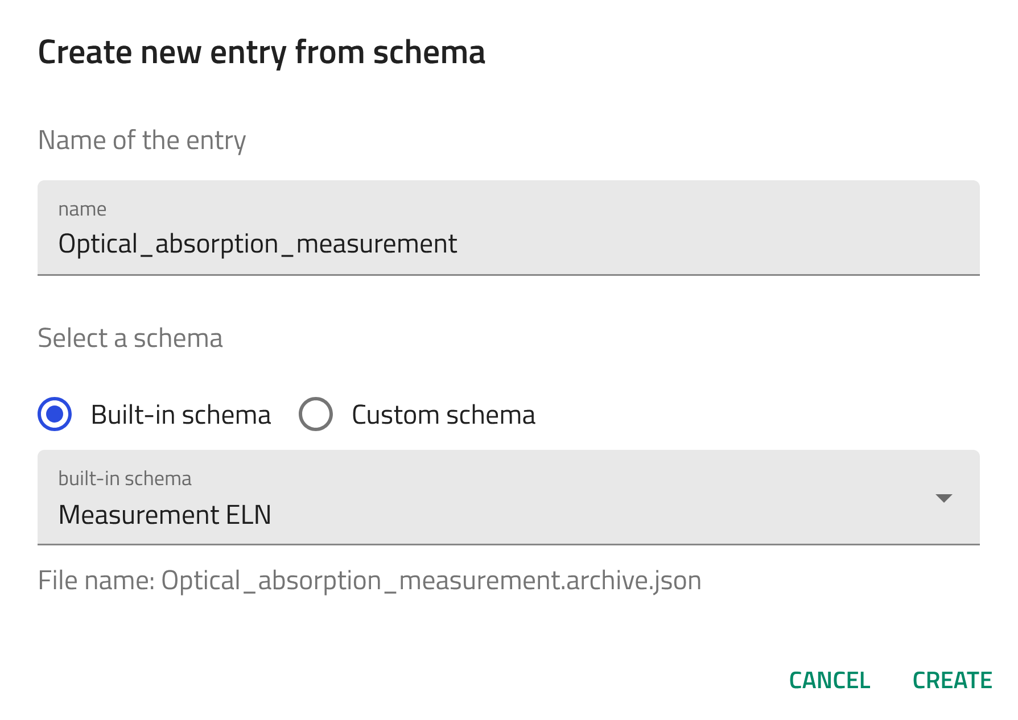Viewport: 1018px width, 720px height.
Task: Open the built-in schema dropdown arrow
Action: [x=943, y=498]
